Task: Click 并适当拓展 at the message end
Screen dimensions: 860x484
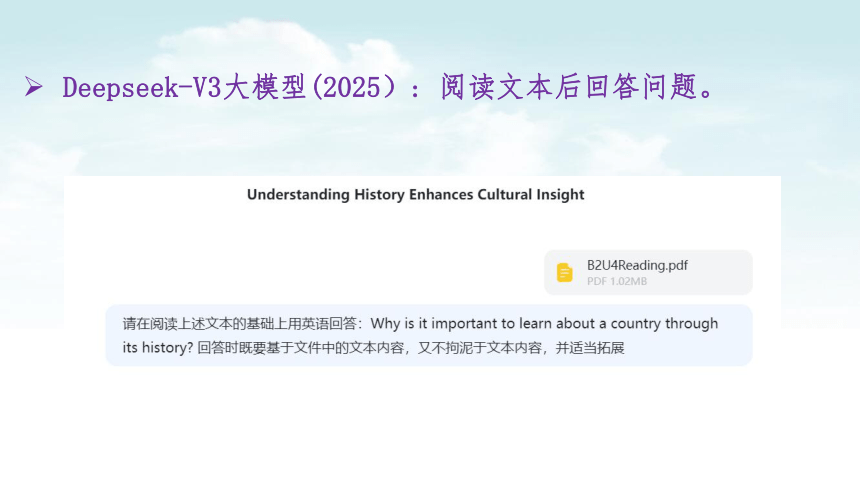Action: click(x=590, y=348)
